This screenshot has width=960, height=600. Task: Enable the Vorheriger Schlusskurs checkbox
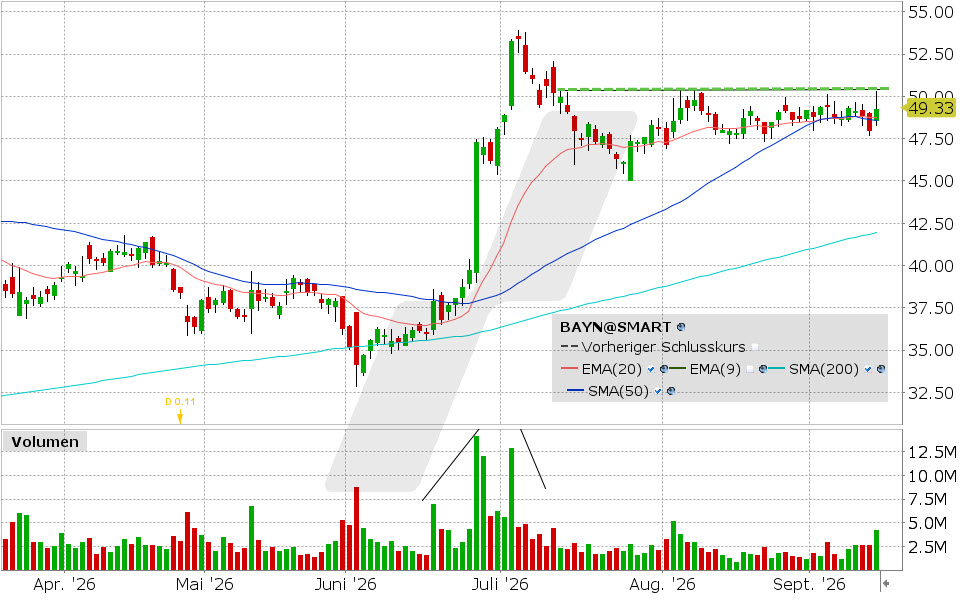point(755,347)
